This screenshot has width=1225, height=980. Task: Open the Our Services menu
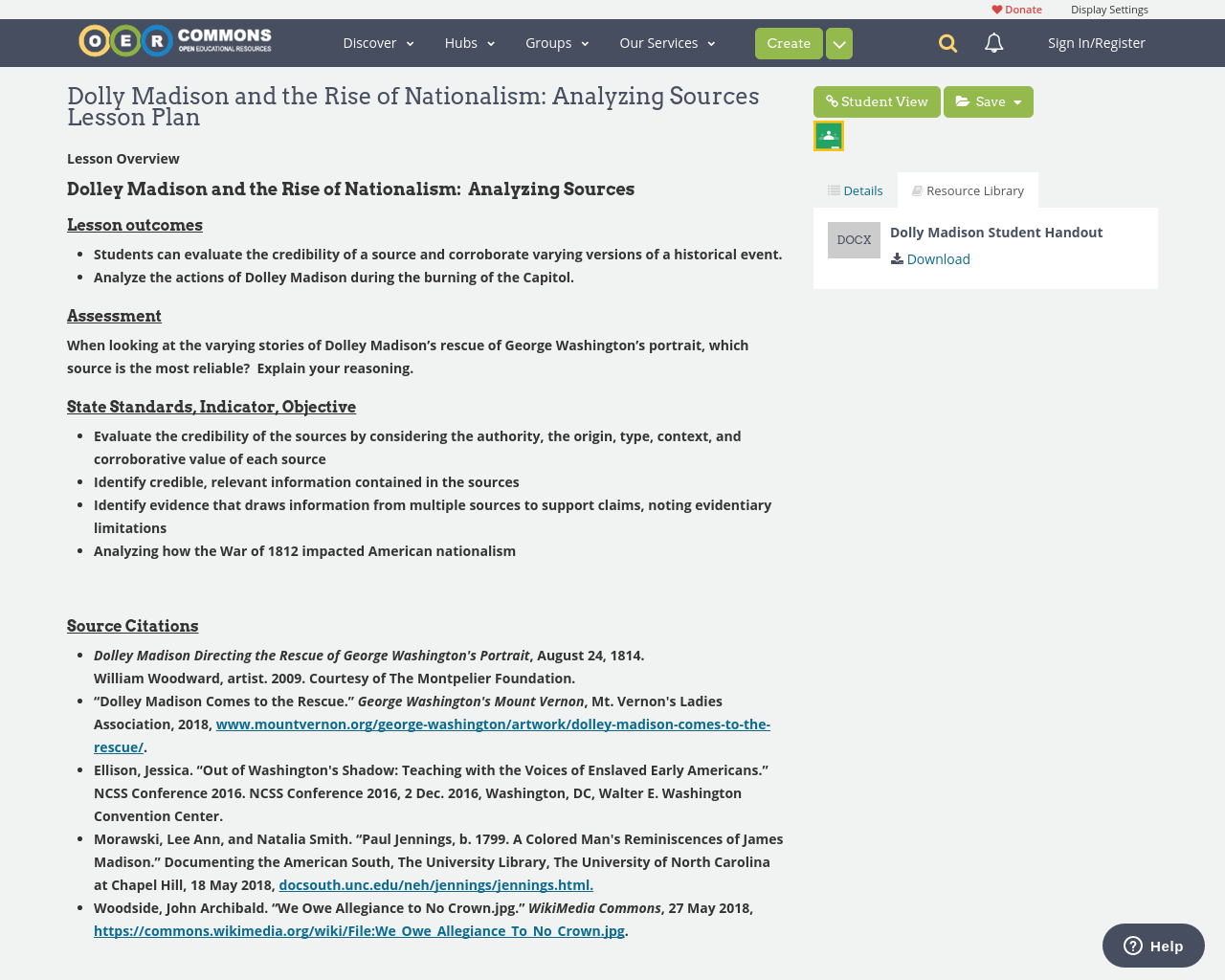pos(667,43)
